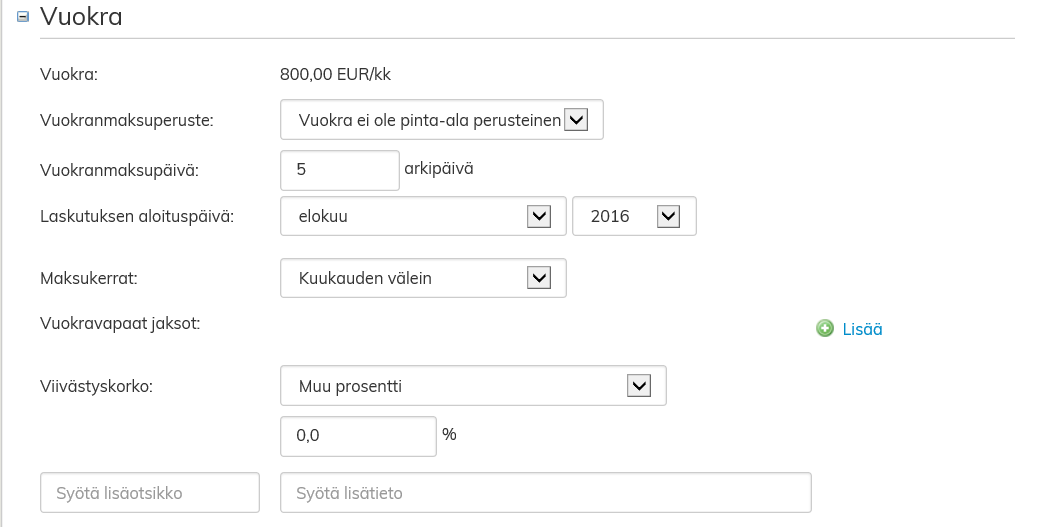Click the Lisää link text

pos(862,329)
